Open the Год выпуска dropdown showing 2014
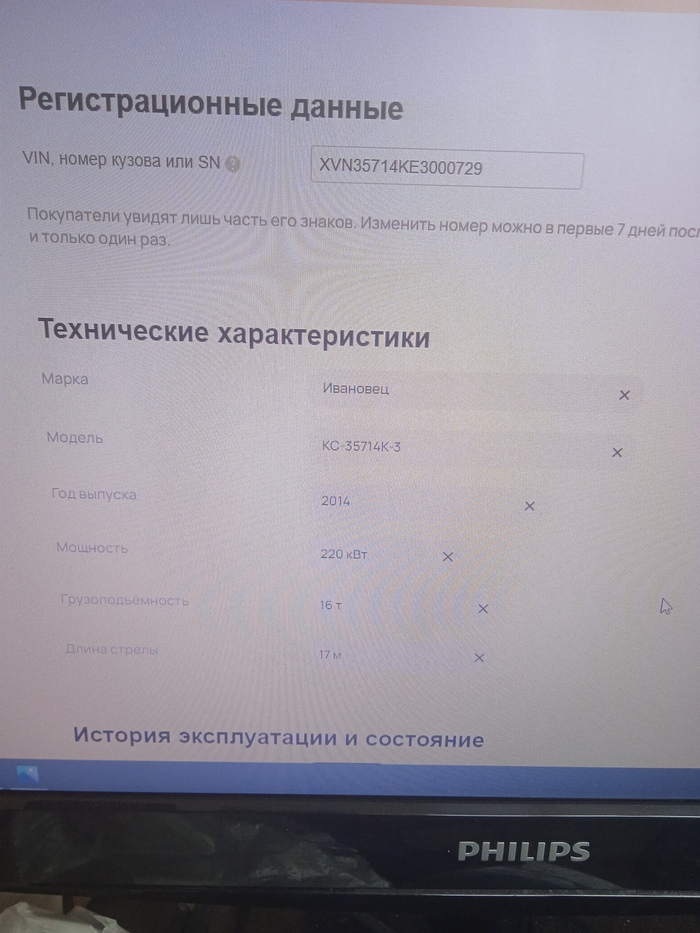Image resolution: width=700 pixels, height=933 pixels. (430, 503)
